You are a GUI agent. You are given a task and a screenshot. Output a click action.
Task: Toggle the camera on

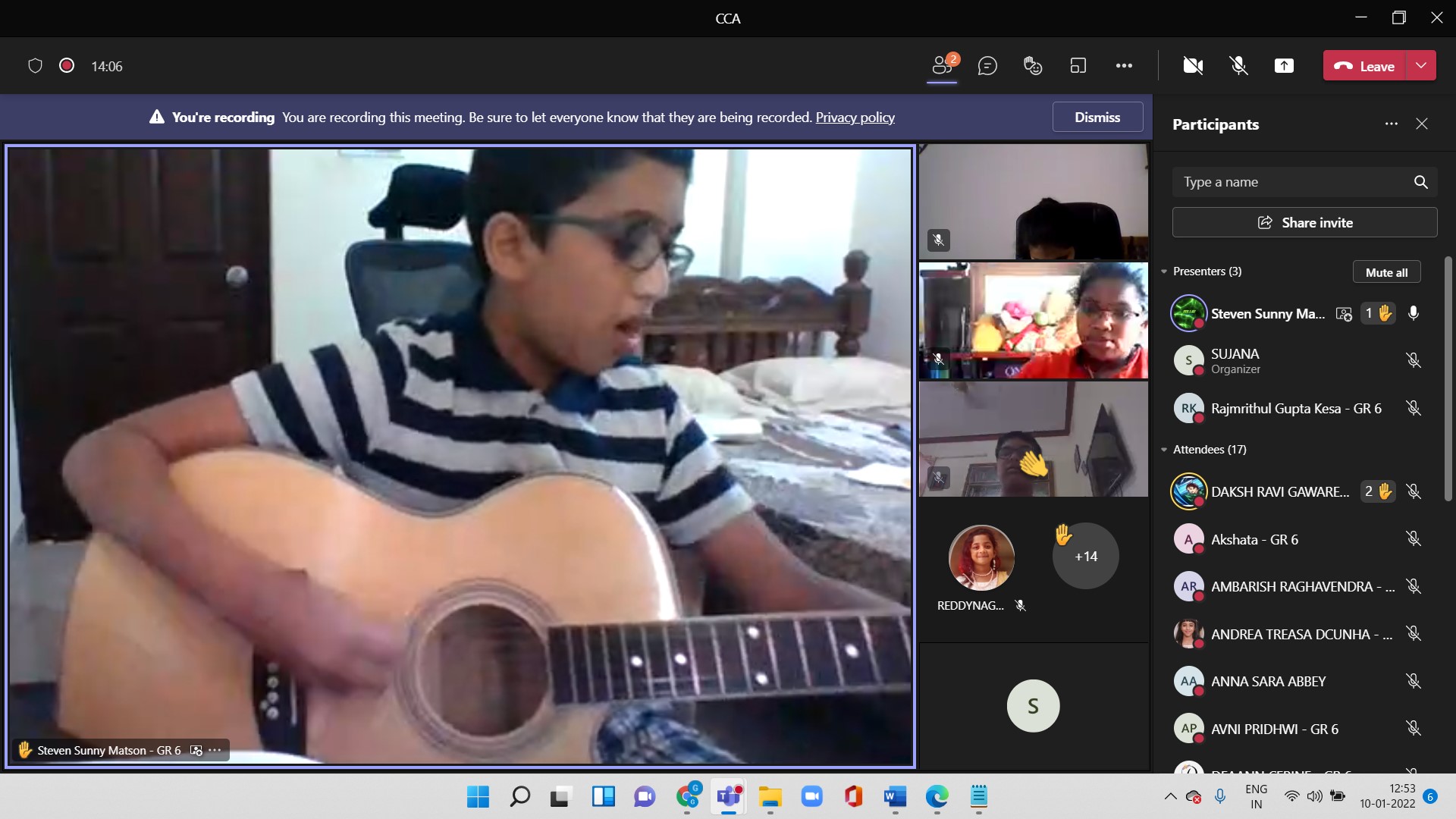tap(1193, 66)
